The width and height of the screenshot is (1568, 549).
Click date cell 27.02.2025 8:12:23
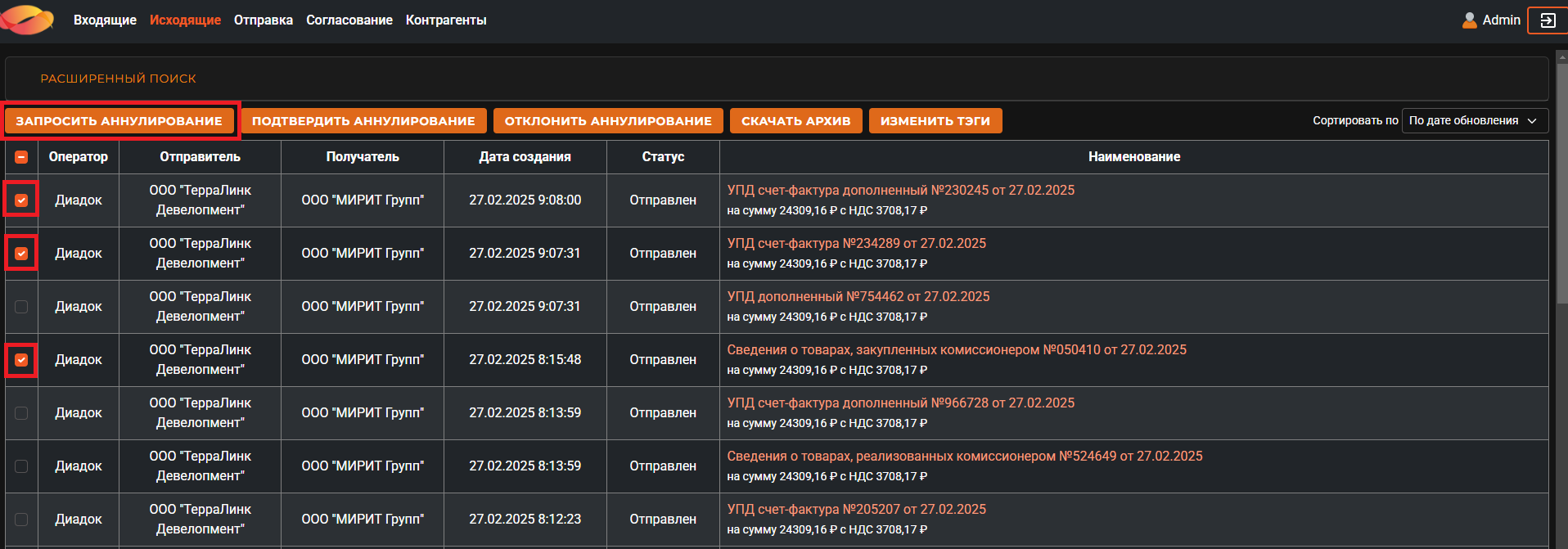tap(525, 520)
